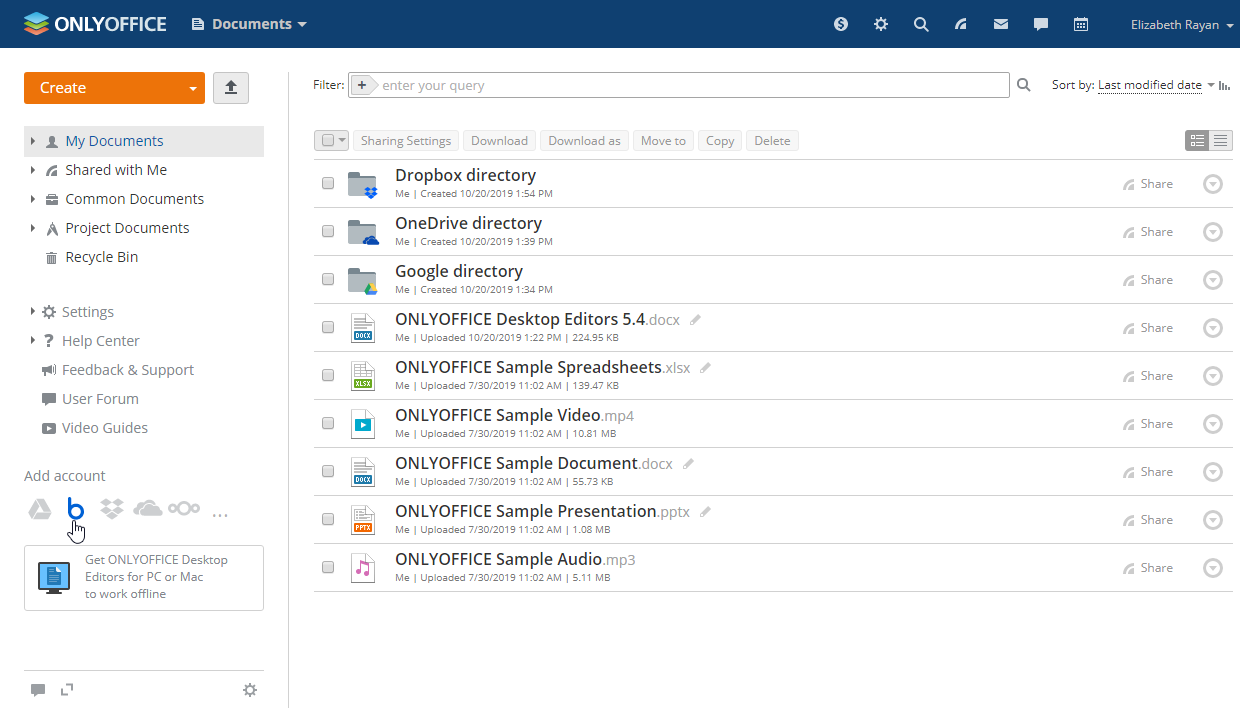The height and width of the screenshot is (708, 1240).
Task: Open Help Center in sidebar
Action: pos(100,341)
